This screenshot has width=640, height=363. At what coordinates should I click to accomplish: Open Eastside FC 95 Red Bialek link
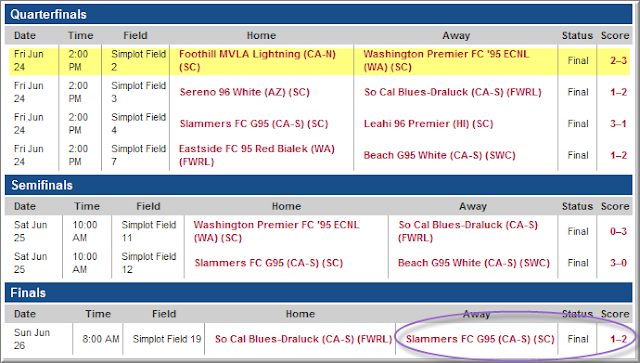[257, 155]
